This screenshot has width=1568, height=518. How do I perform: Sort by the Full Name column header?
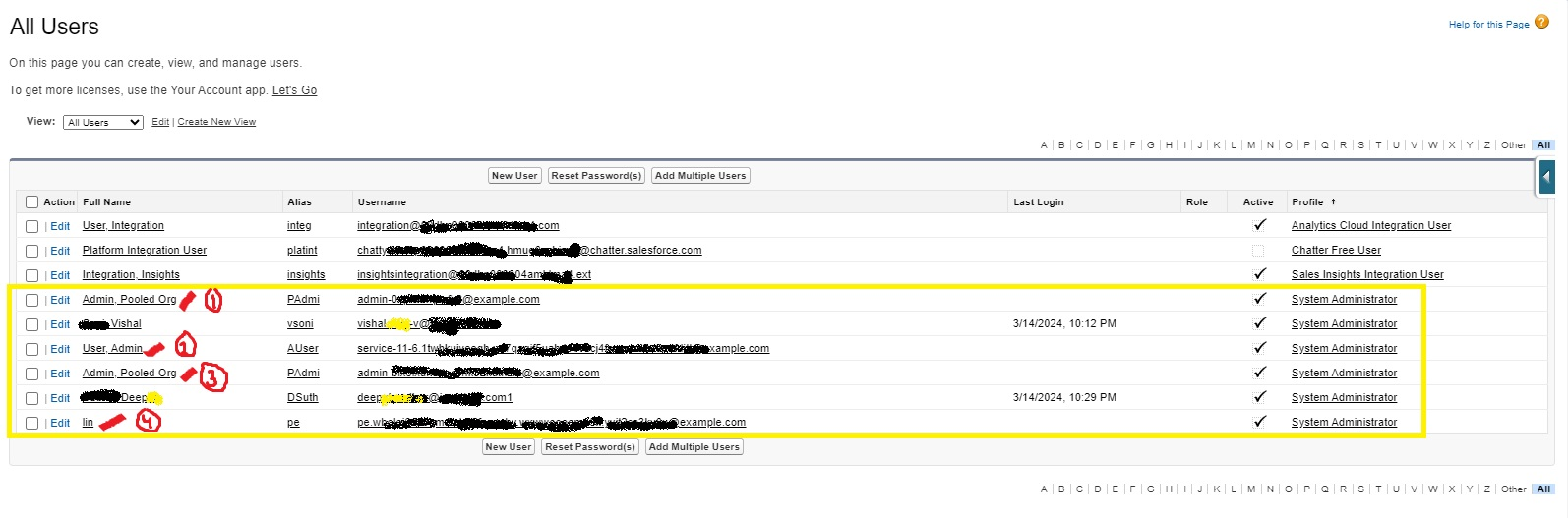click(106, 202)
